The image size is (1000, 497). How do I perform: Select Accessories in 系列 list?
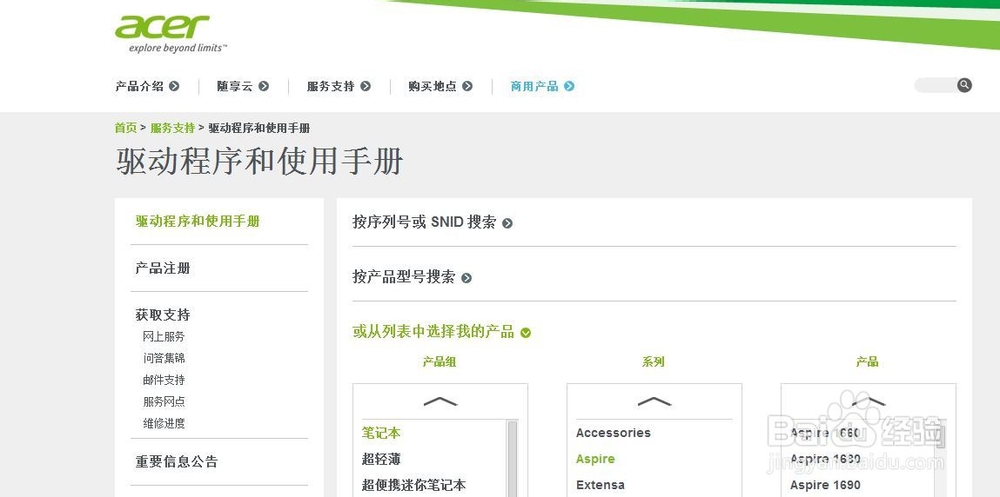point(613,433)
